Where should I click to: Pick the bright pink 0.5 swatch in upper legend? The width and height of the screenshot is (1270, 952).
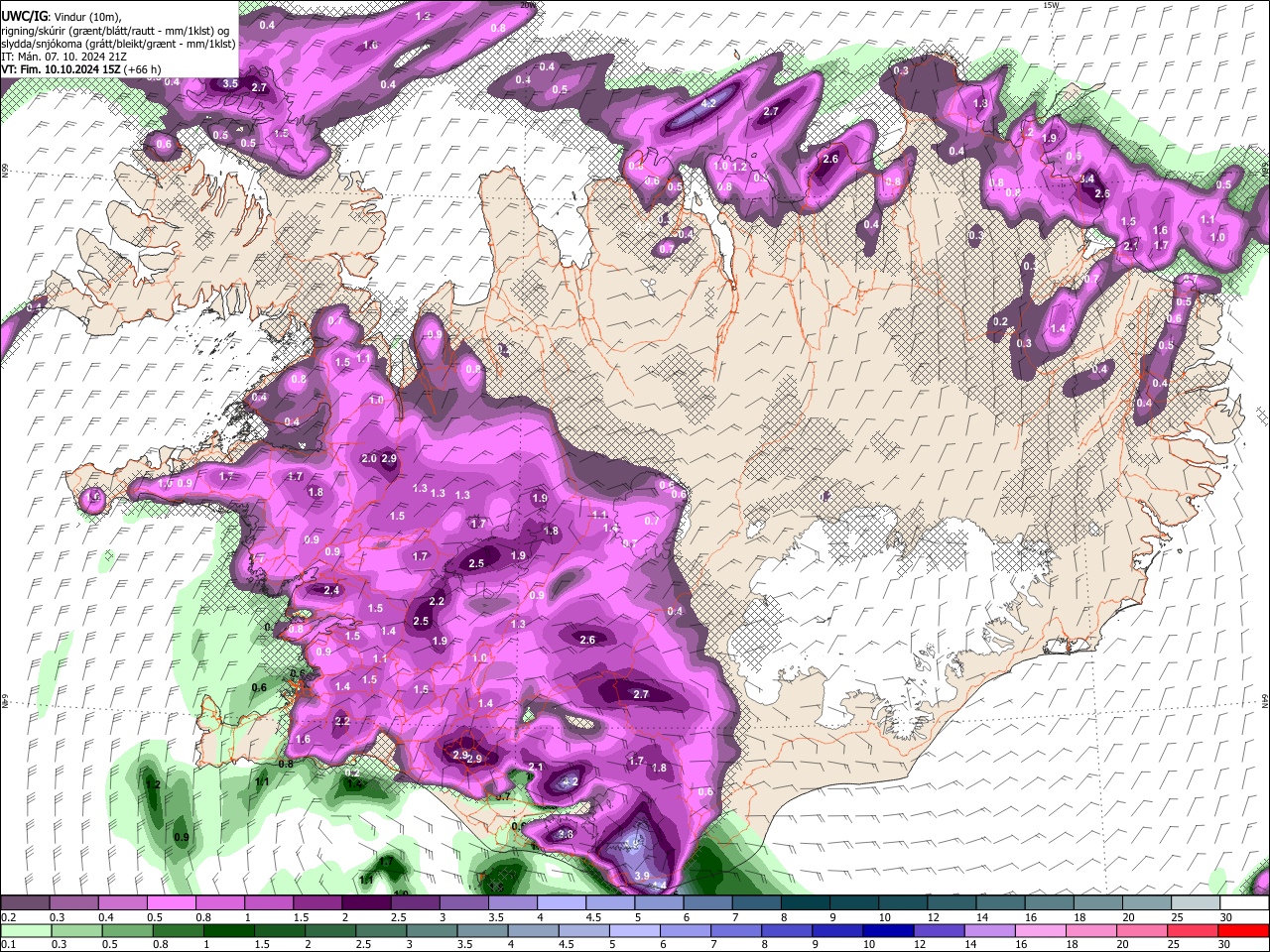click(171, 903)
